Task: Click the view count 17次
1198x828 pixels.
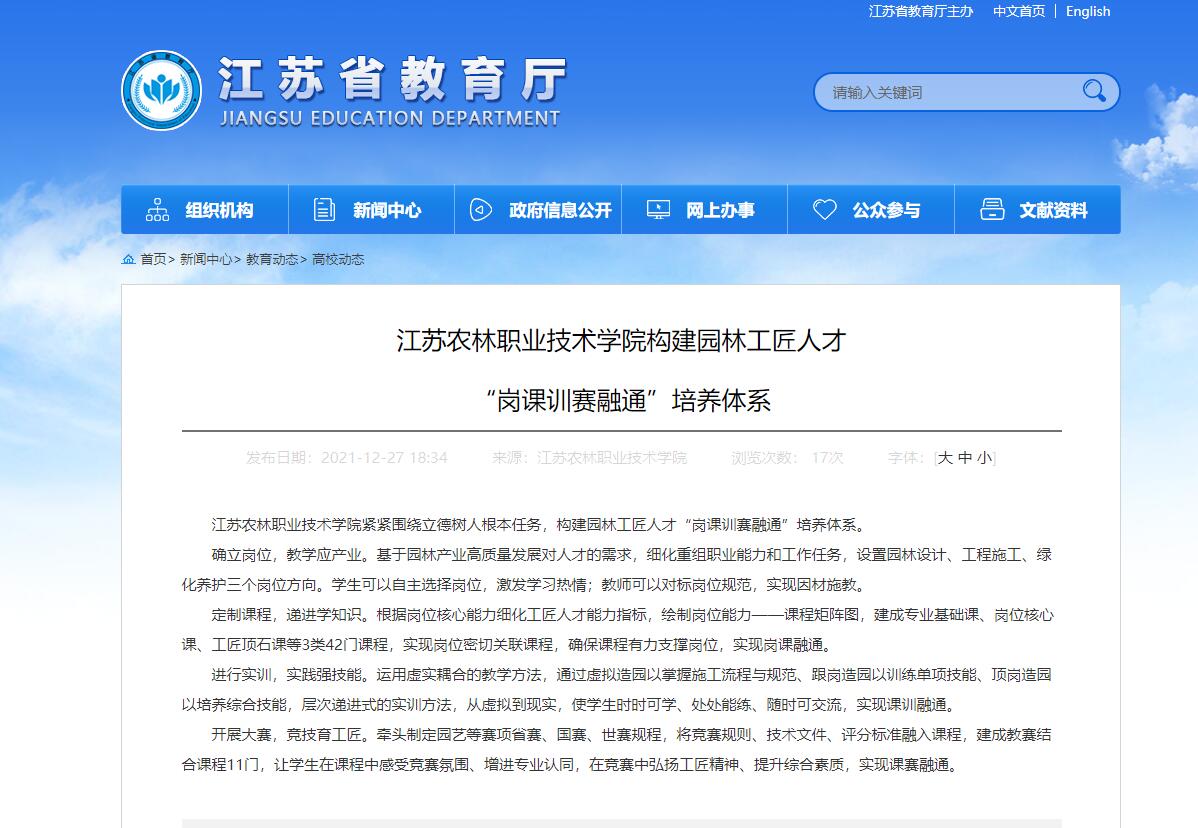Action: [827, 458]
